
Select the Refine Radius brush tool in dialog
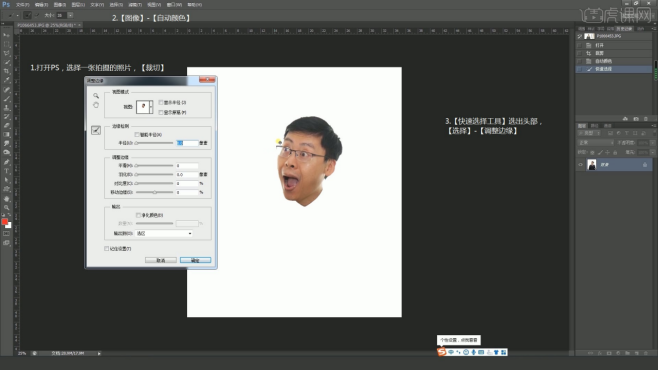[x=96, y=130]
